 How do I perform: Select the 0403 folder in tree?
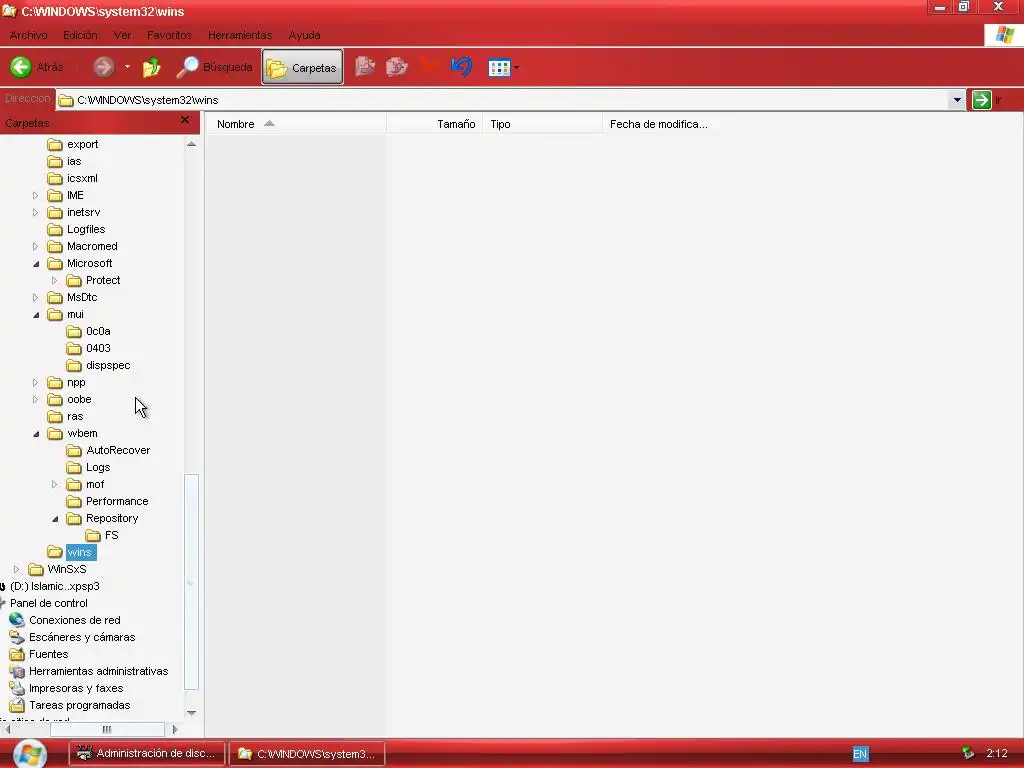click(89, 348)
